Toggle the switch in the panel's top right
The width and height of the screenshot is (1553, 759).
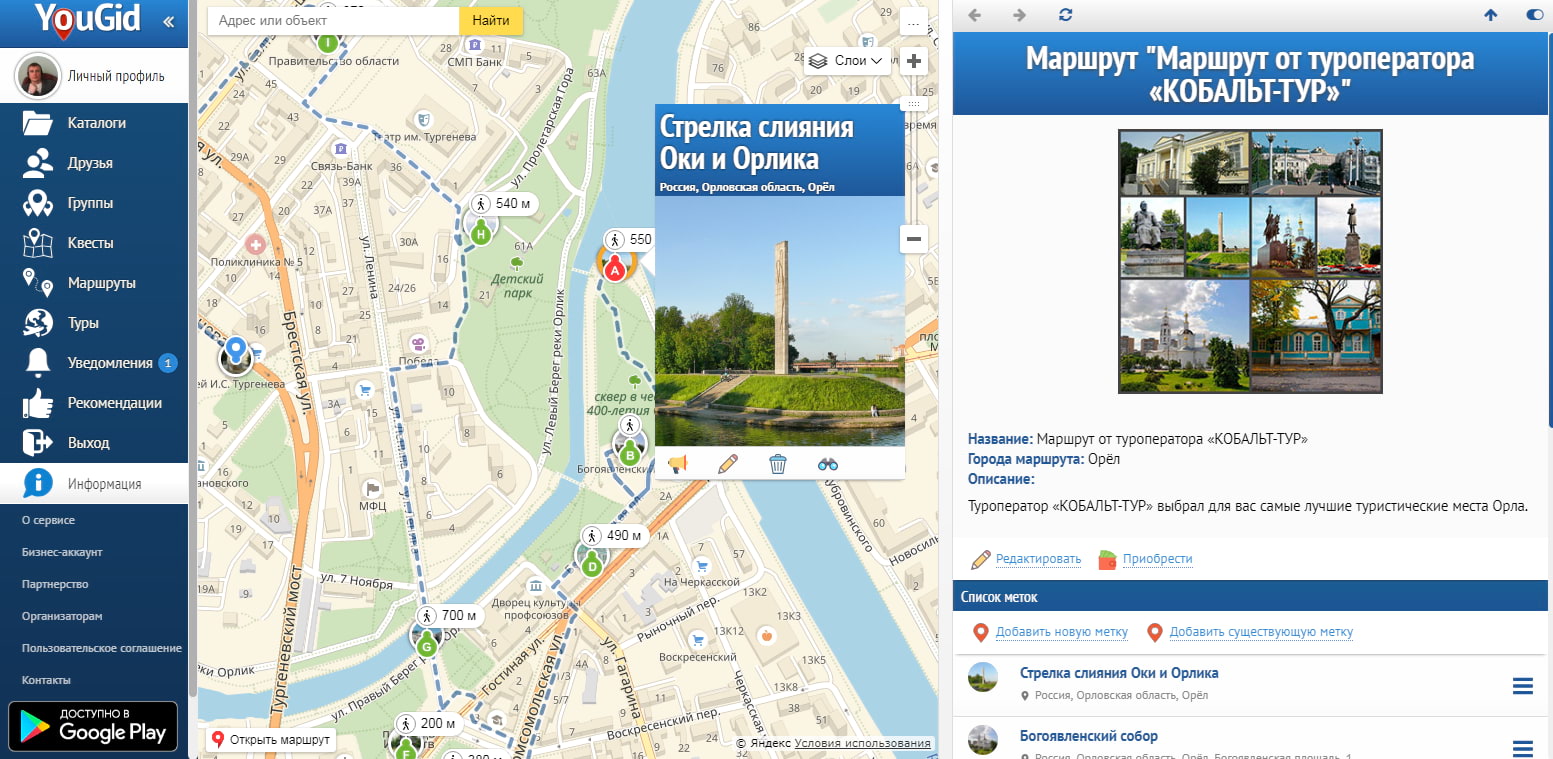pos(1535,15)
